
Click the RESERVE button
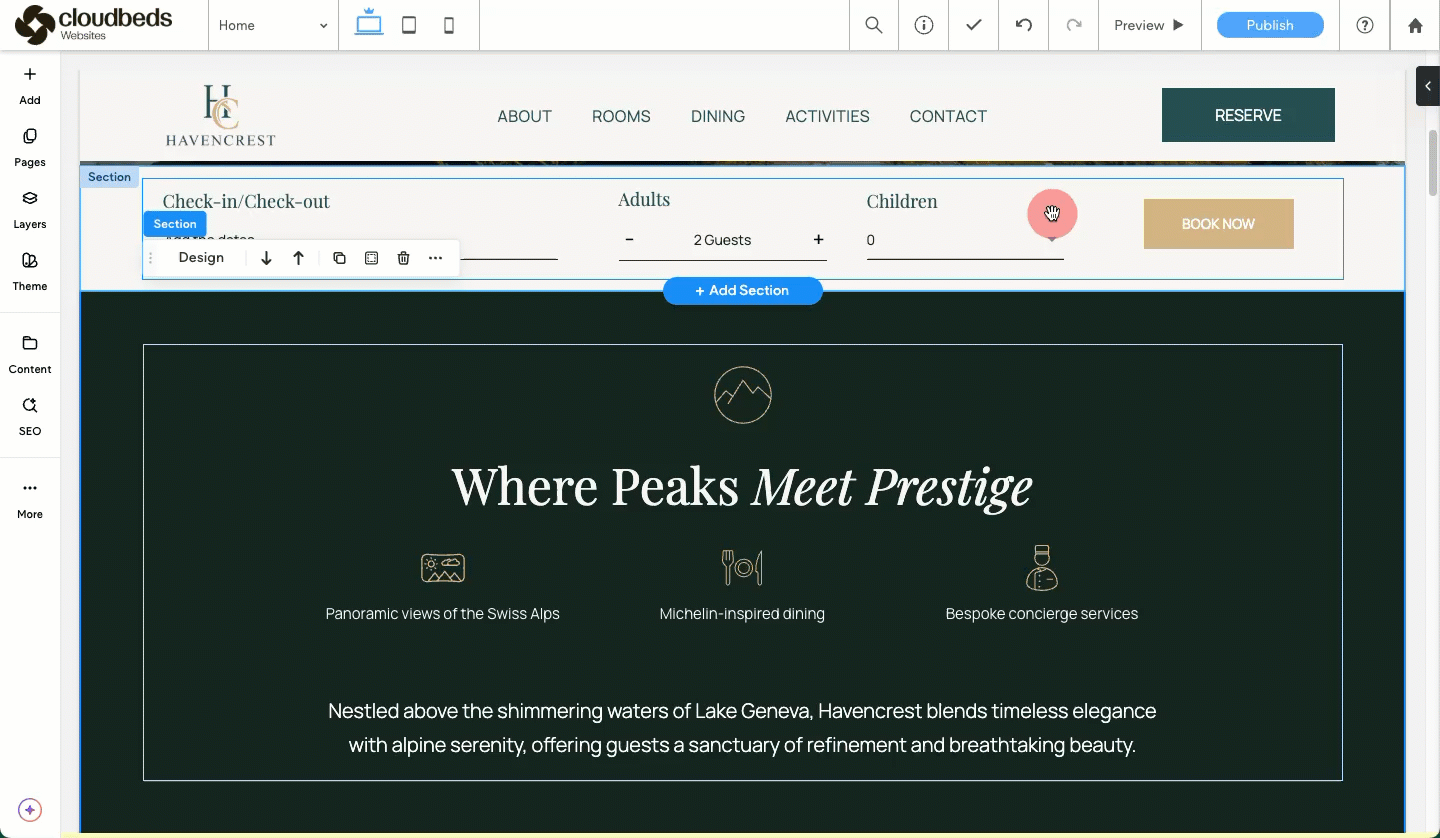(x=1248, y=115)
